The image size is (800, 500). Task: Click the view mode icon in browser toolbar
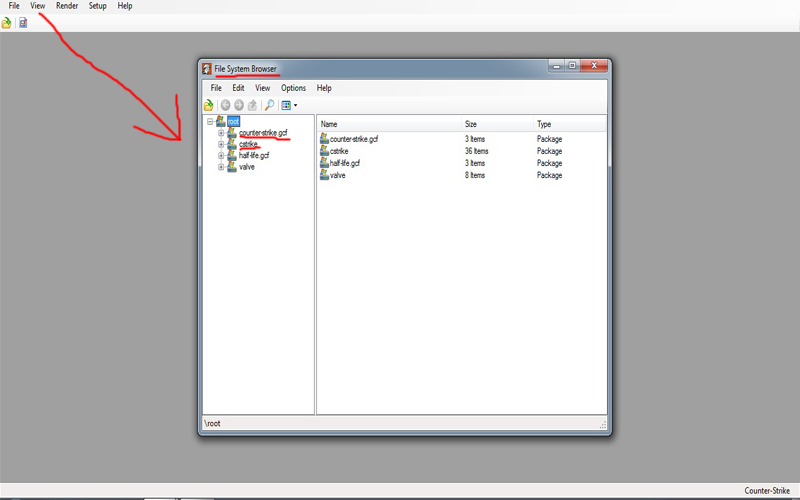pos(286,105)
